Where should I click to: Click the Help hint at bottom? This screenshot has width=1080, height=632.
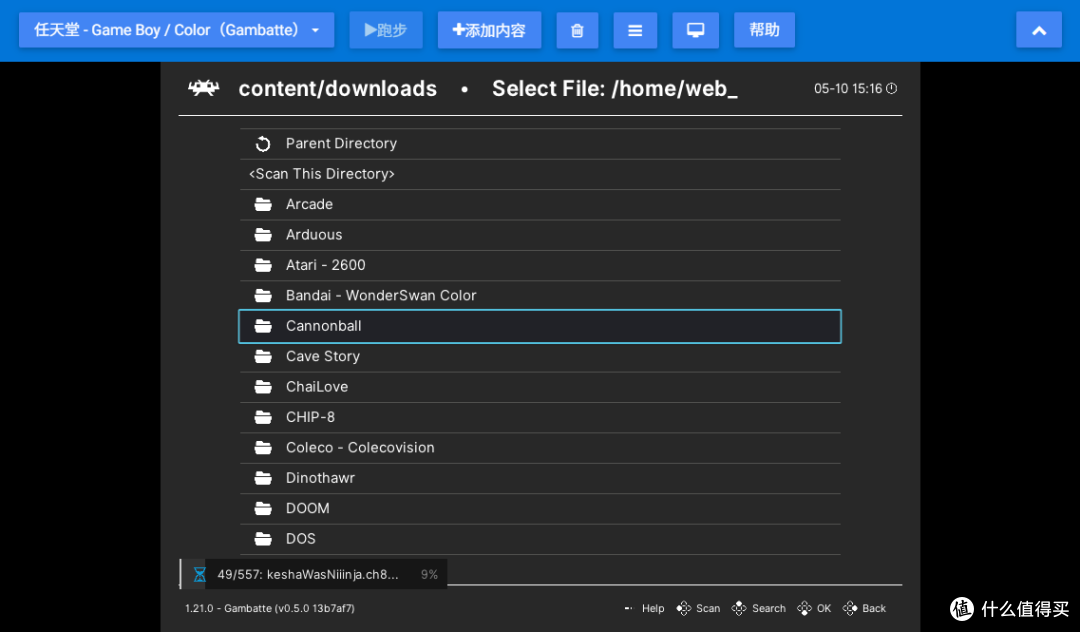(x=645, y=609)
